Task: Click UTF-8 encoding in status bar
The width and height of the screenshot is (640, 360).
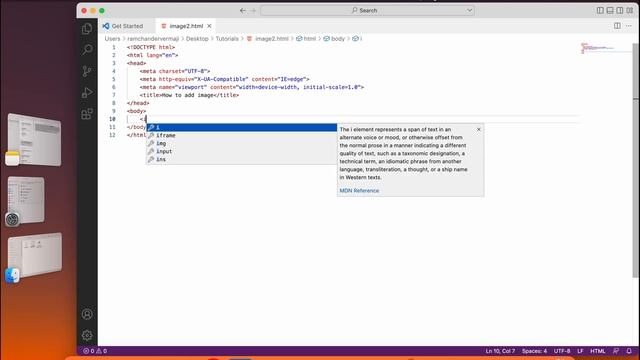Action: 562,351
